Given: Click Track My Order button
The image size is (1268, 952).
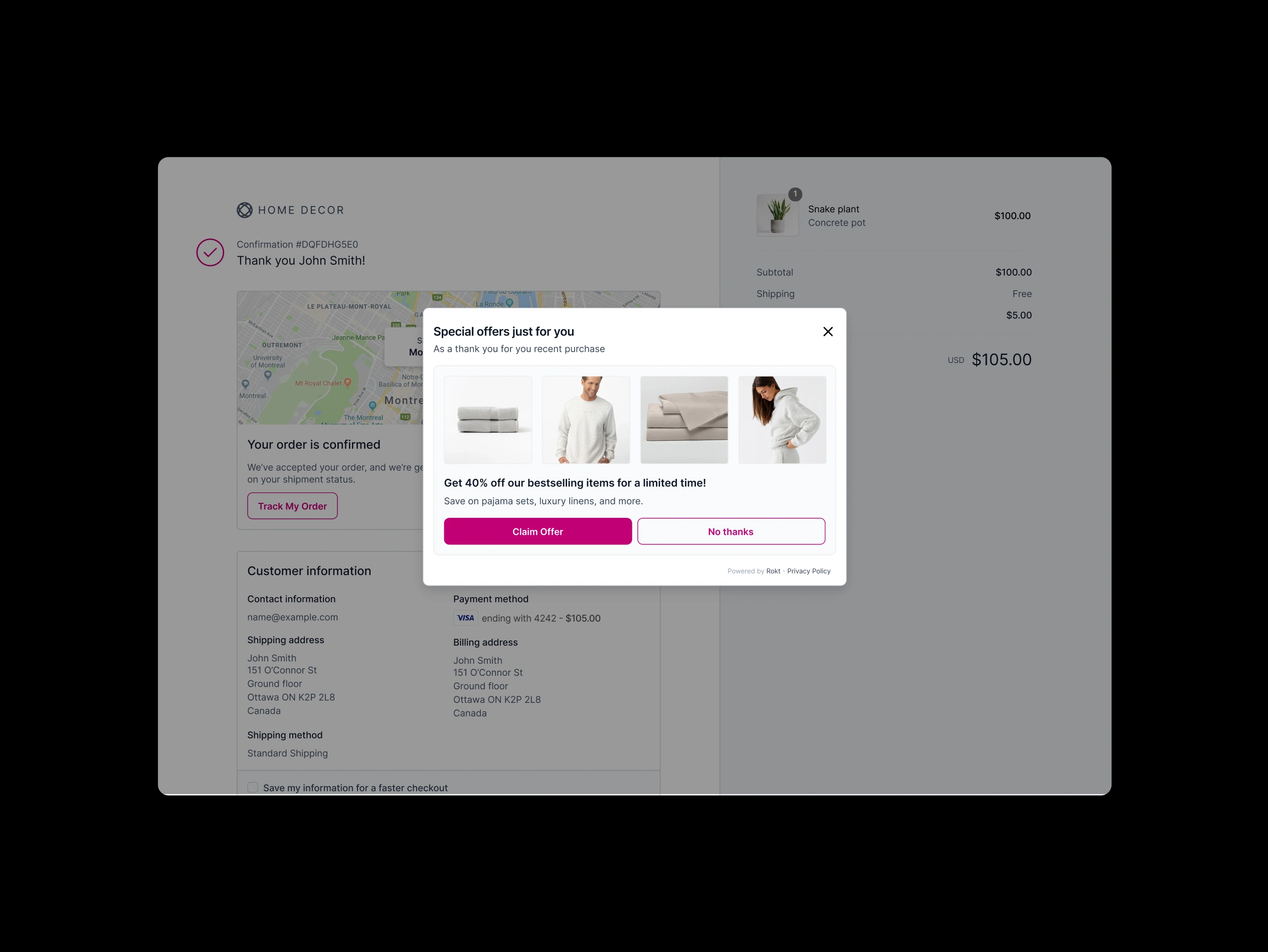Looking at the screenshot, I should click(292, 506).
